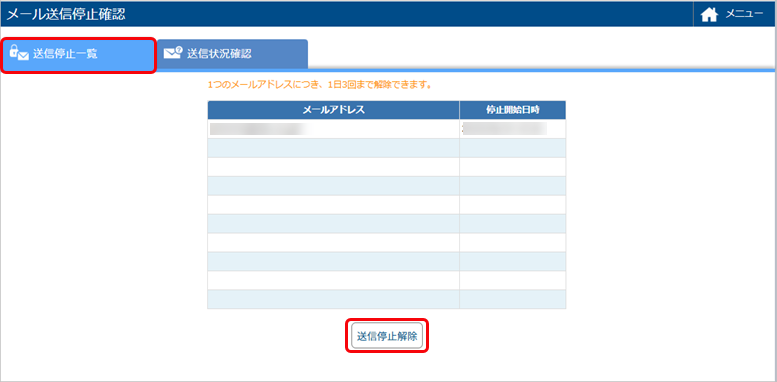The image size is (777, 382).
Task: Click the home icon beside メニュー
Action: 710,15
